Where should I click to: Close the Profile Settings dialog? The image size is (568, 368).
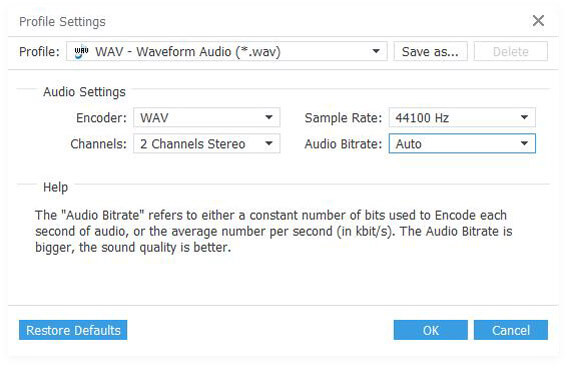pos(538,21)
